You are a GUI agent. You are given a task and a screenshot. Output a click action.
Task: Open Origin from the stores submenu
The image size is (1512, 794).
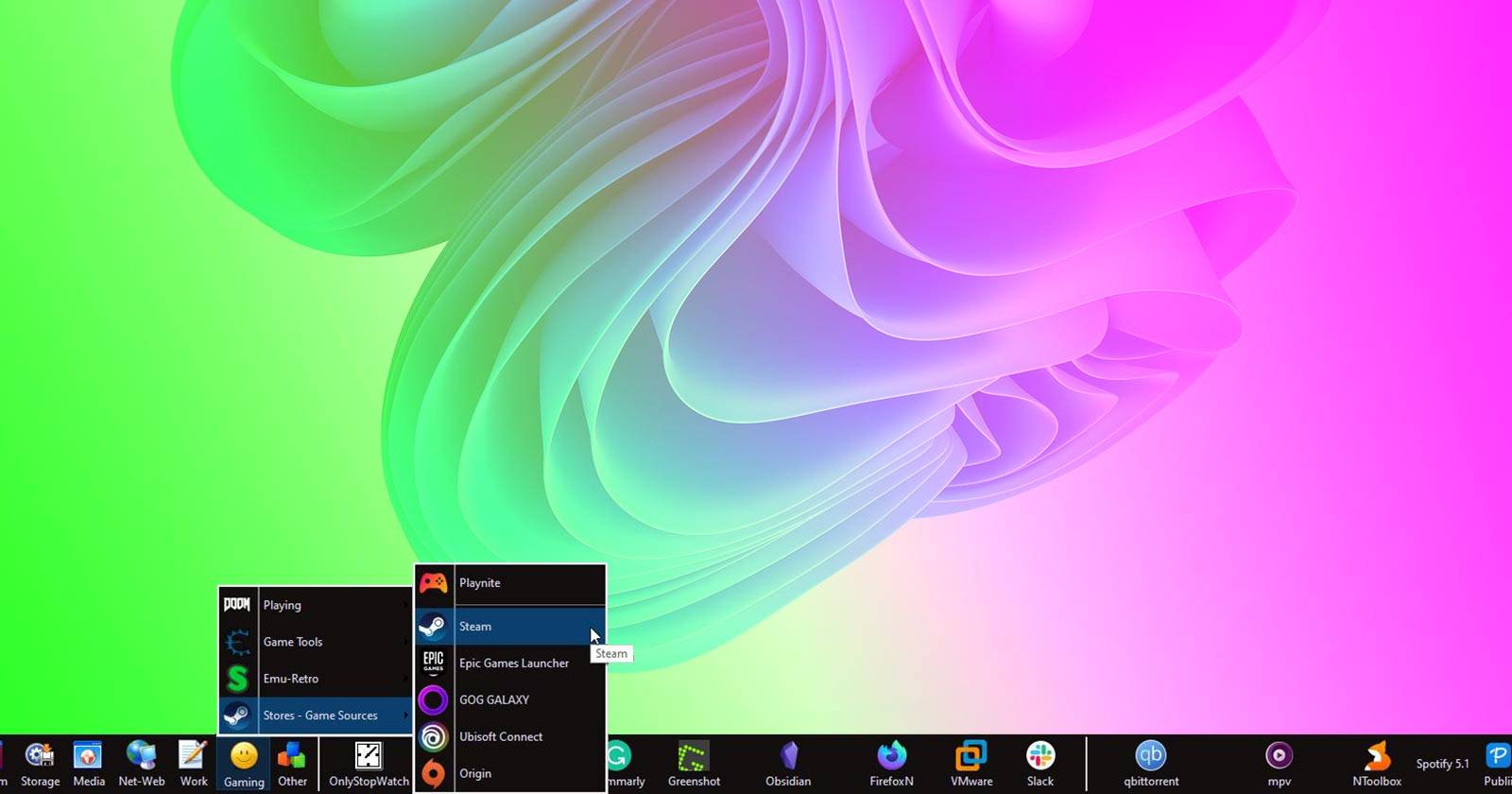click(510, 773)
